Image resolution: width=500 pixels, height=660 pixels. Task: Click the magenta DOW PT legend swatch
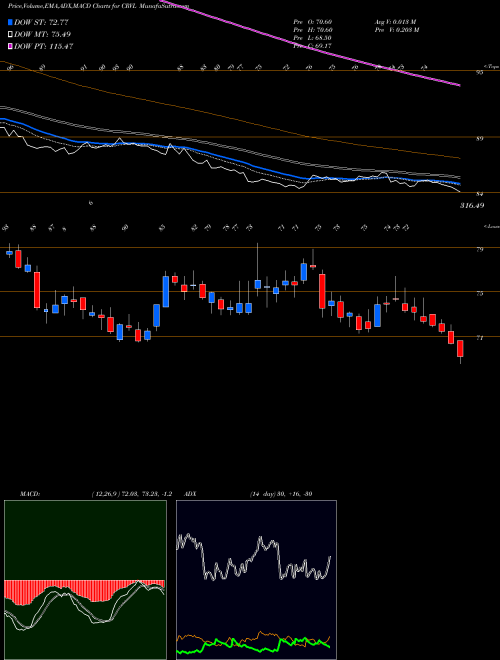coord(11,46)
